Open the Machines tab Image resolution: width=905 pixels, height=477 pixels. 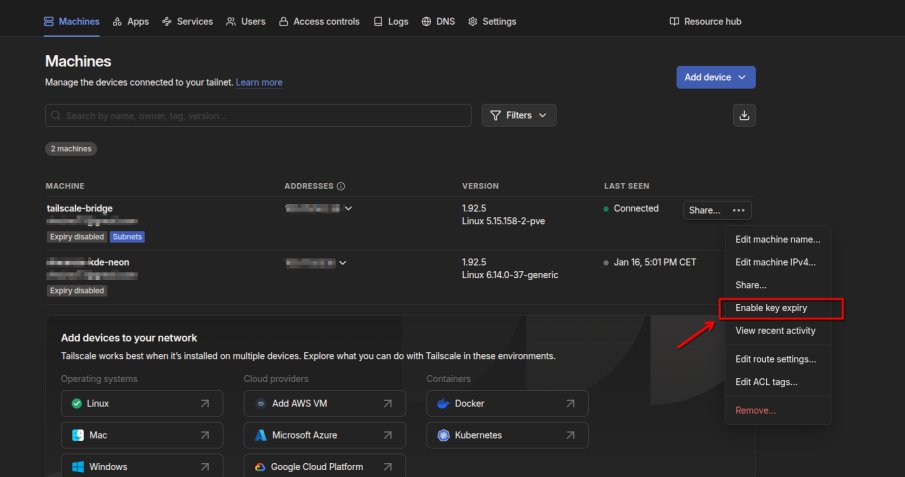[72, 21]
